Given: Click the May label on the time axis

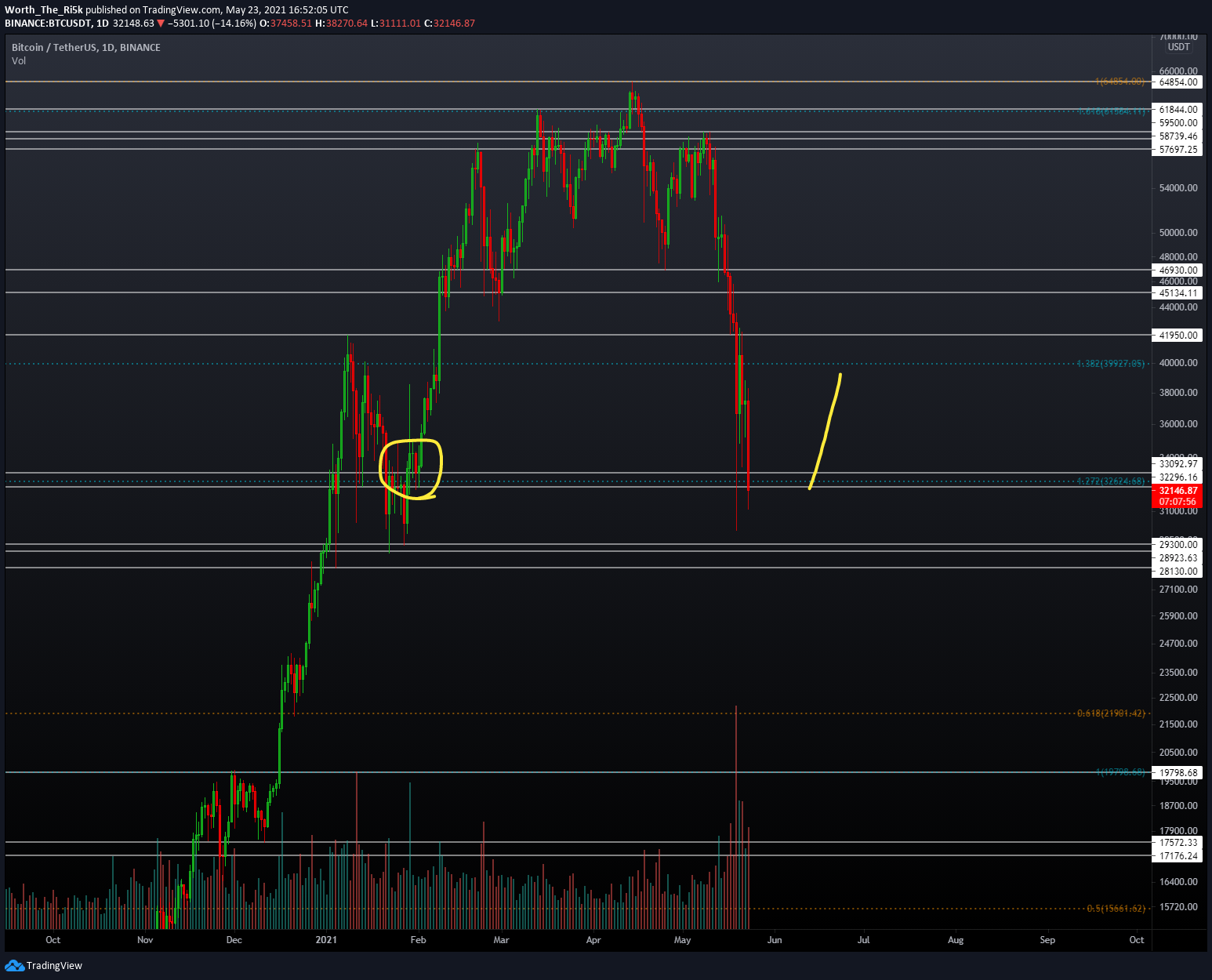Looking at the screenshot, I should pyautogui.click(x=683, y=940).
